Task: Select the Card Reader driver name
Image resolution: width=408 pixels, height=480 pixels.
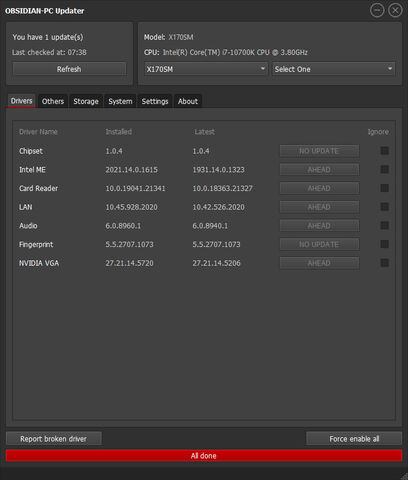Action: pyautogui.click(x=38, y=188)
